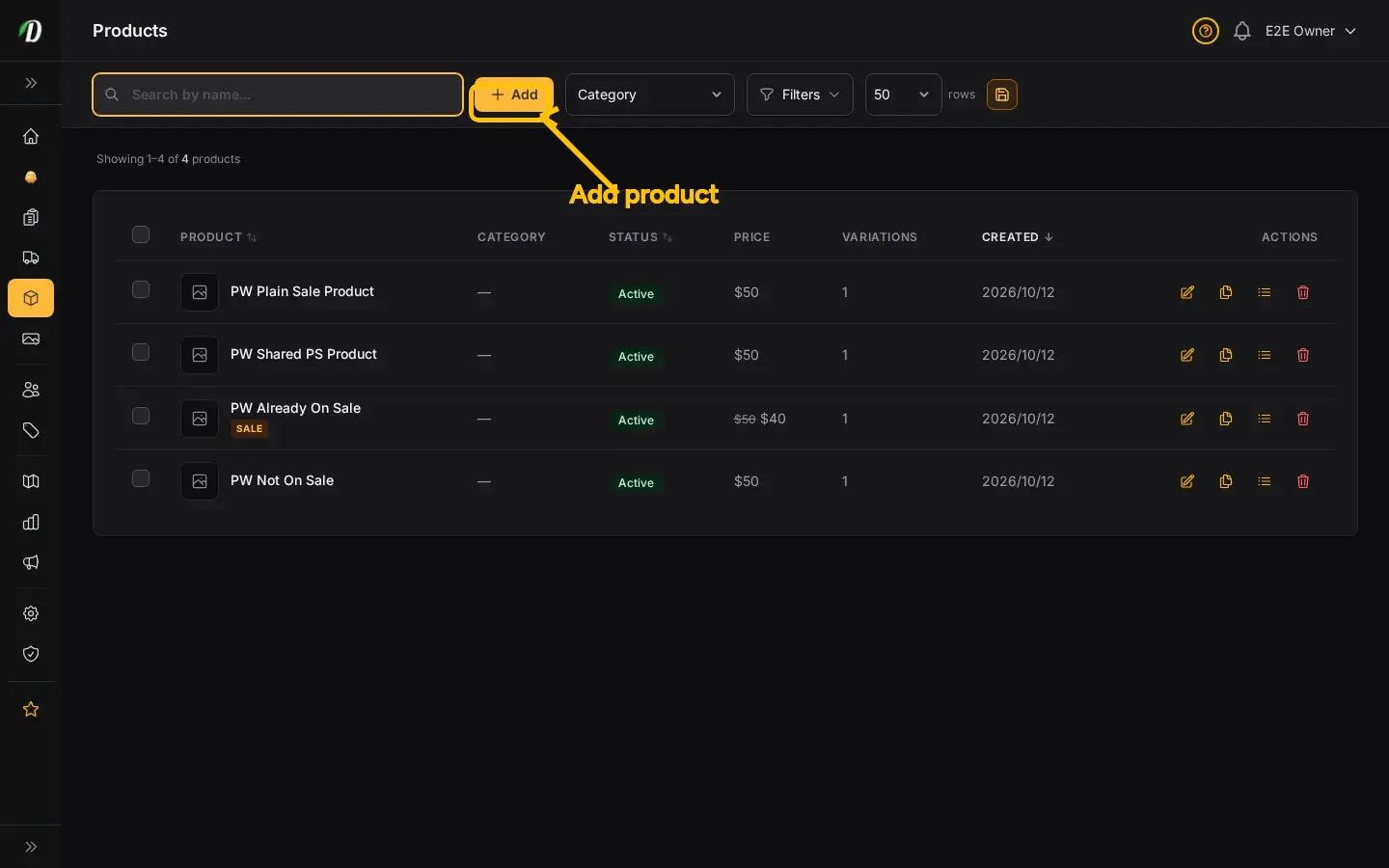Click the save view icon beside rows
The width and height of the screenshot is (1389, 868).
[x=1002, y=95]
